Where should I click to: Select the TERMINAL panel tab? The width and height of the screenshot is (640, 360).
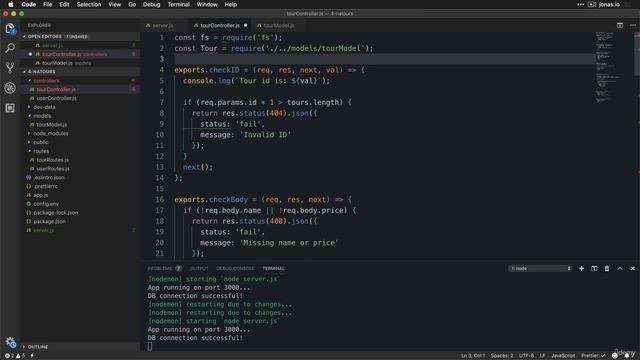[273, 269]
